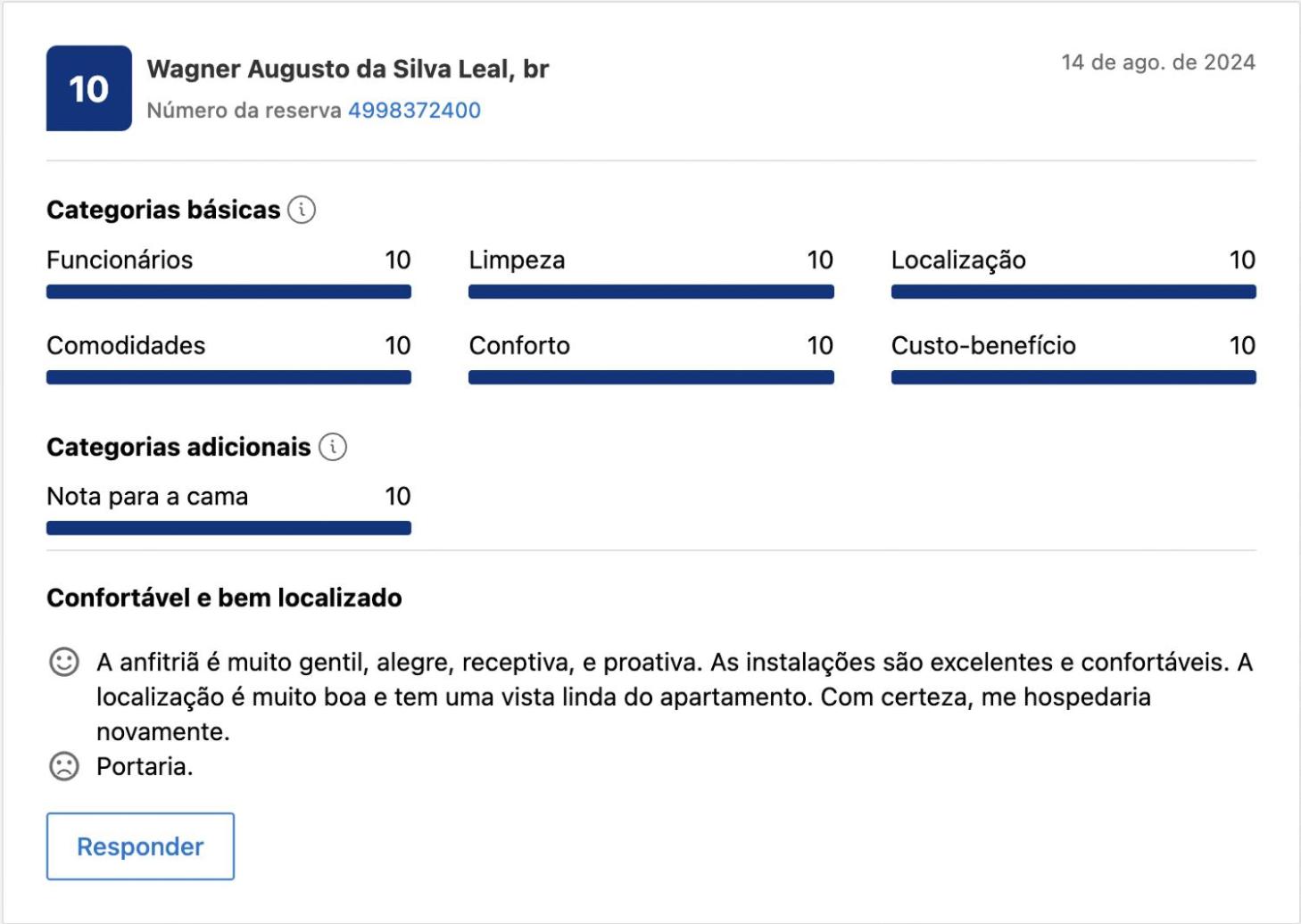1301x924 pixels.
Task: Click info icon beside Categorias adicionais
Action: pos(333,447)
